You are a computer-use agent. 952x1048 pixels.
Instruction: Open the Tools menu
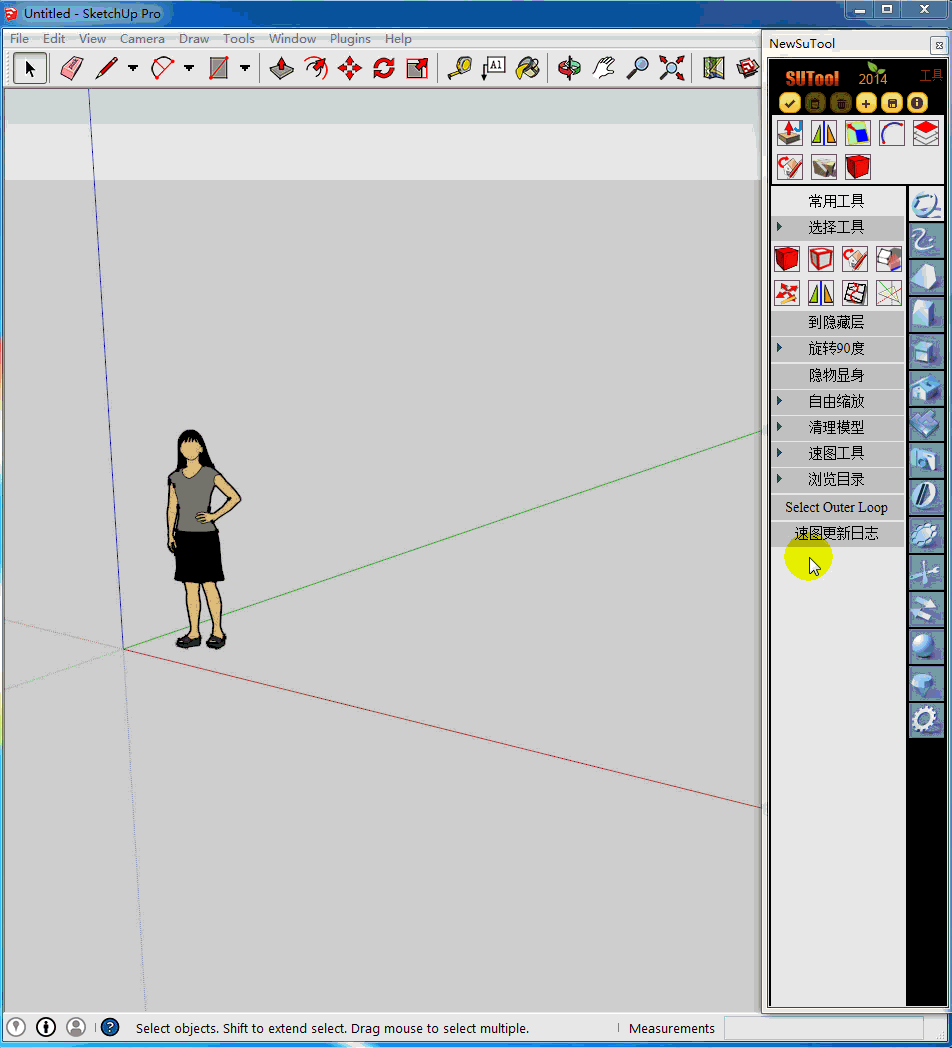pyautogui.click(x=239, y=39)
